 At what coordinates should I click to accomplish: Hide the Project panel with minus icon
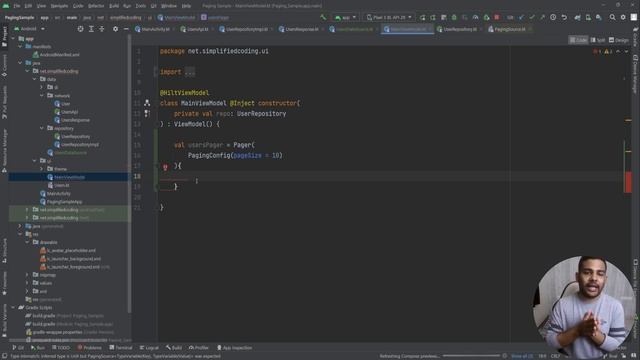[x=126, y=29]
